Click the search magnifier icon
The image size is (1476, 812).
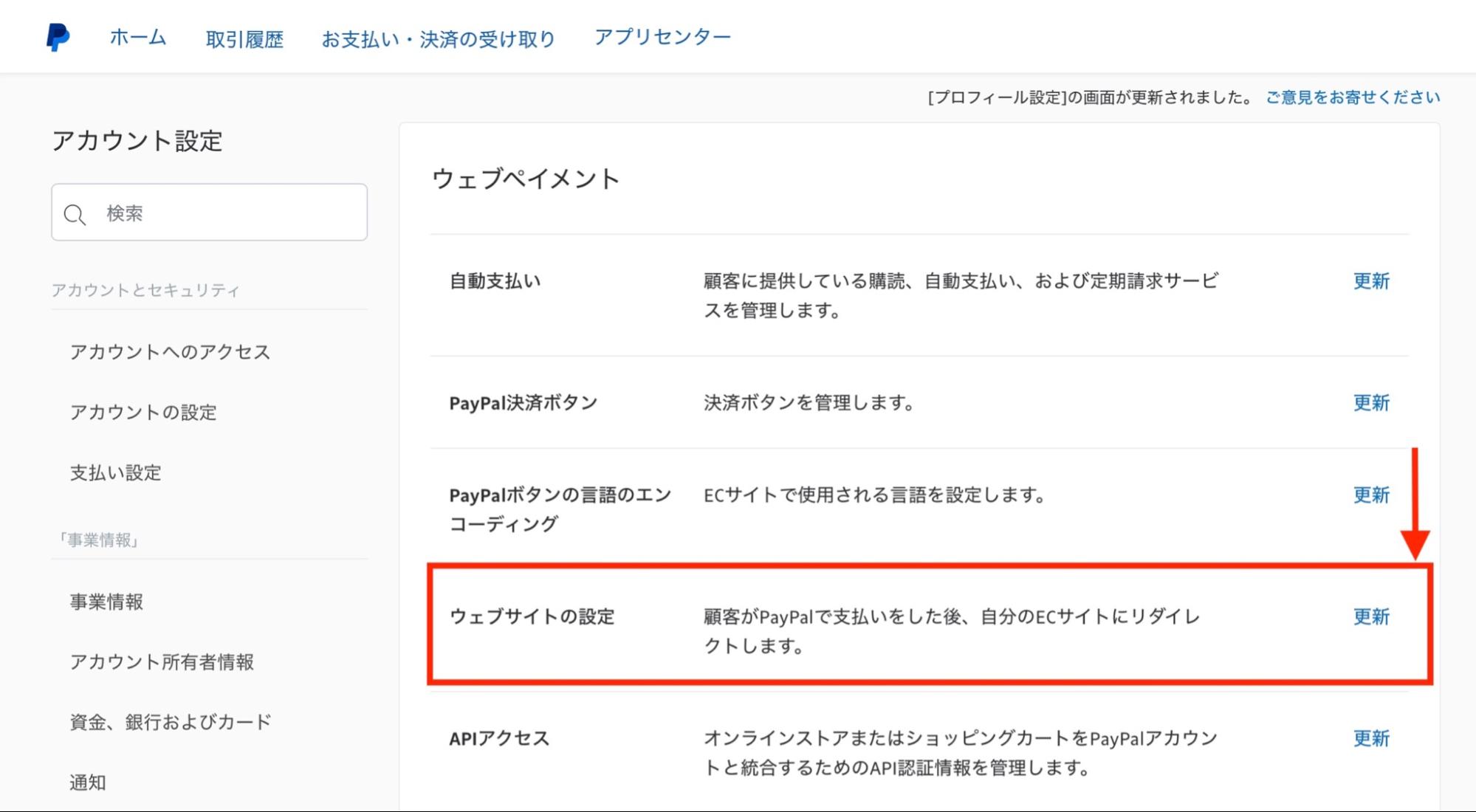tap(75, 215)
